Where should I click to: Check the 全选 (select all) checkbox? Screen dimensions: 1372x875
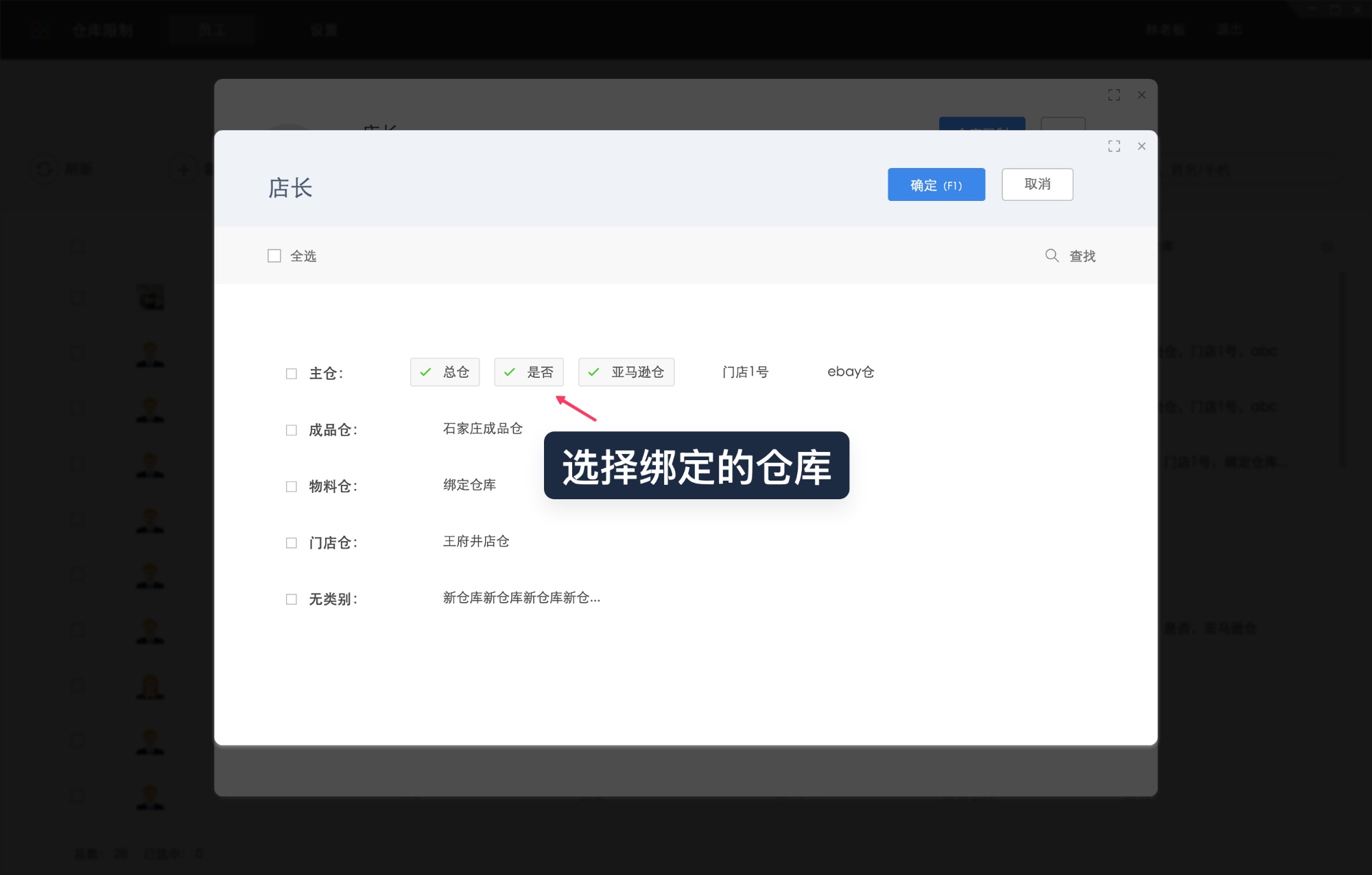point(274,255)
